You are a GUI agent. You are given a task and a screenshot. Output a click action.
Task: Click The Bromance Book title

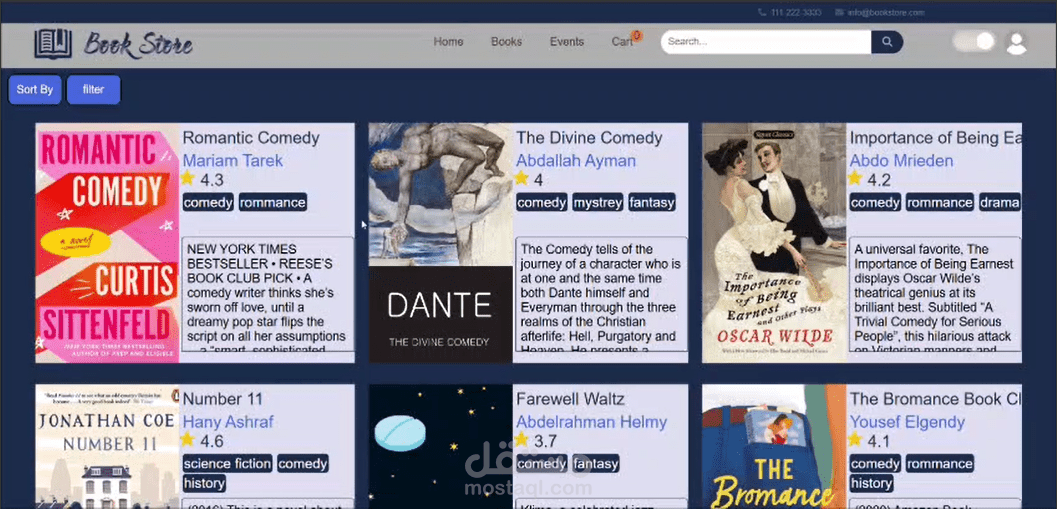[936, 399]
